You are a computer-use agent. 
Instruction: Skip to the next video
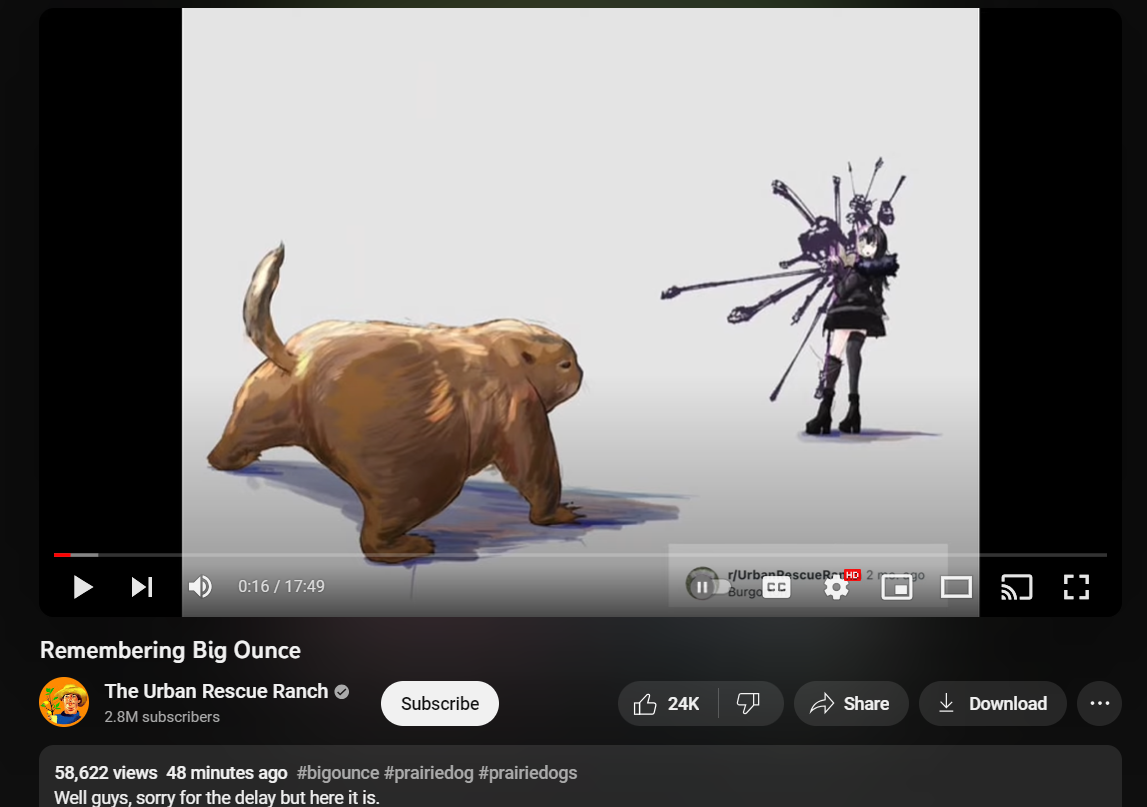pos(142,587)
